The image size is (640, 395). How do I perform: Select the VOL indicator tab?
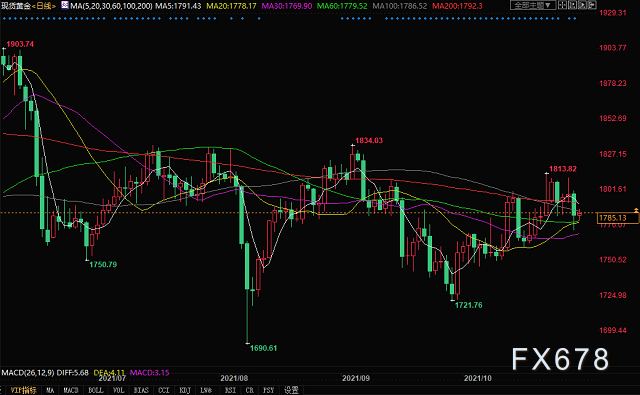(x=118, y=391)
